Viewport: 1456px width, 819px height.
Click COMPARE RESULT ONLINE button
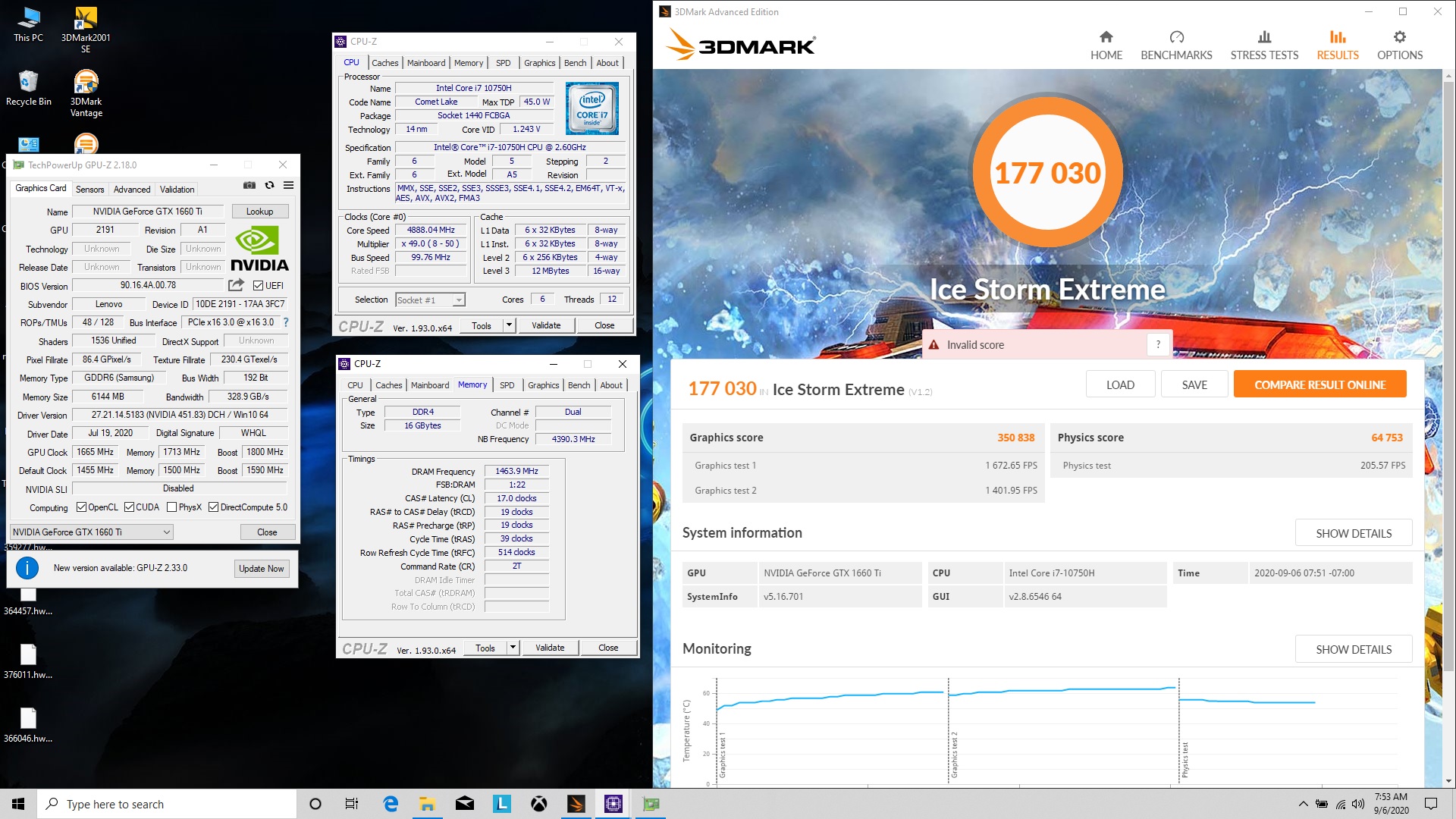[x=1319, y=384]
